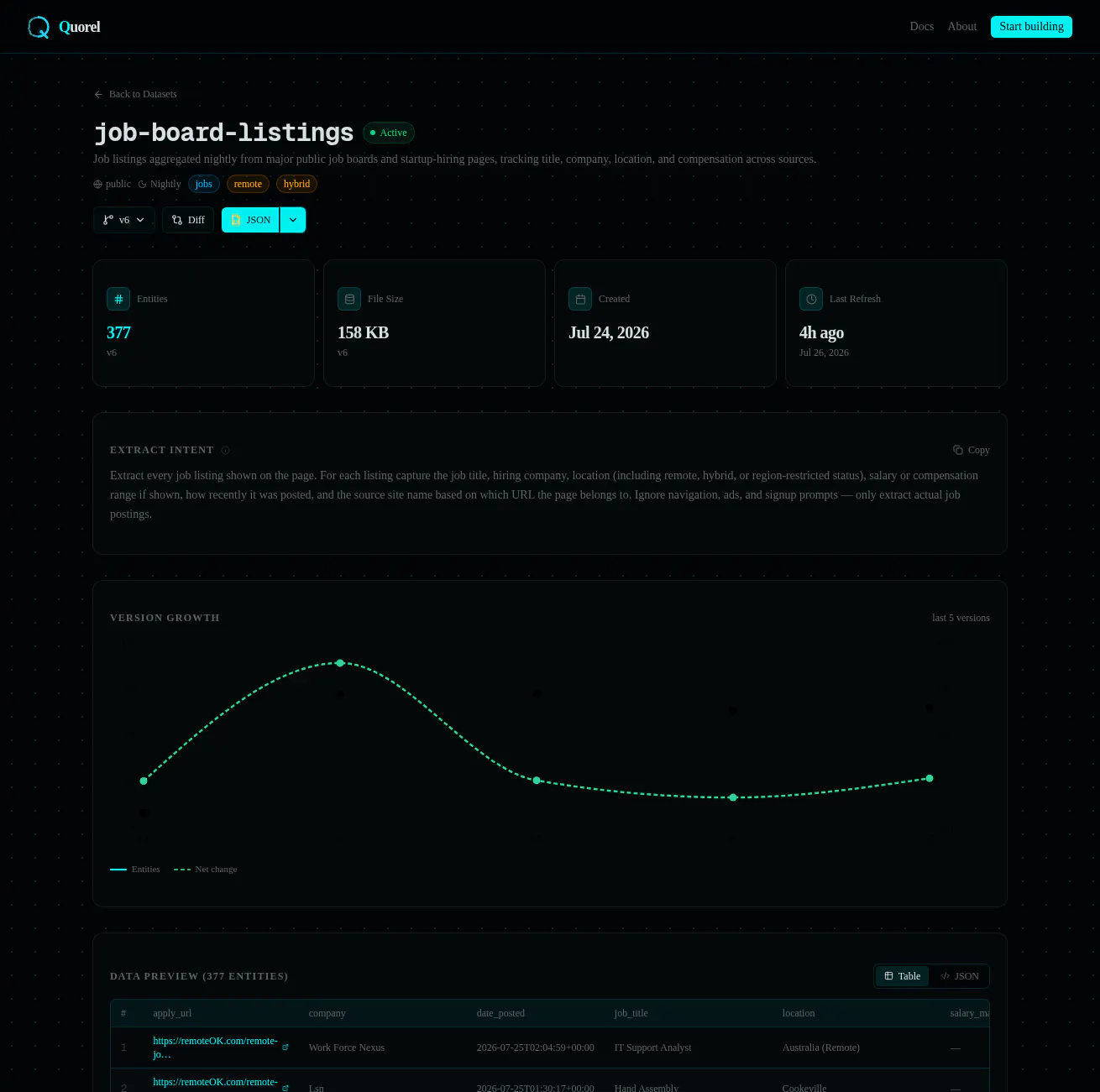Click the calendar icon in Created card

(x=580, y=299)
